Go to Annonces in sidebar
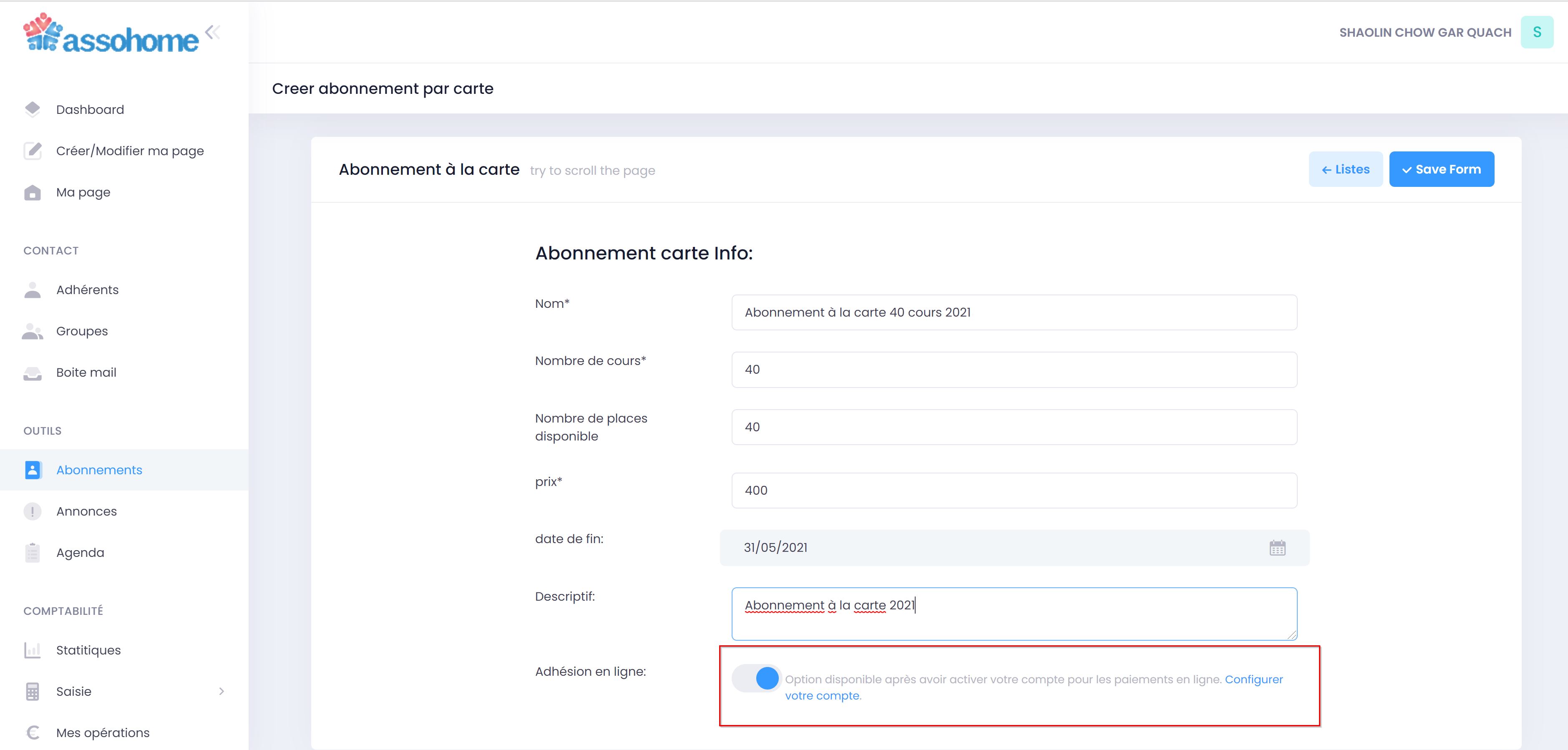1568x750 pixels. 86,511
